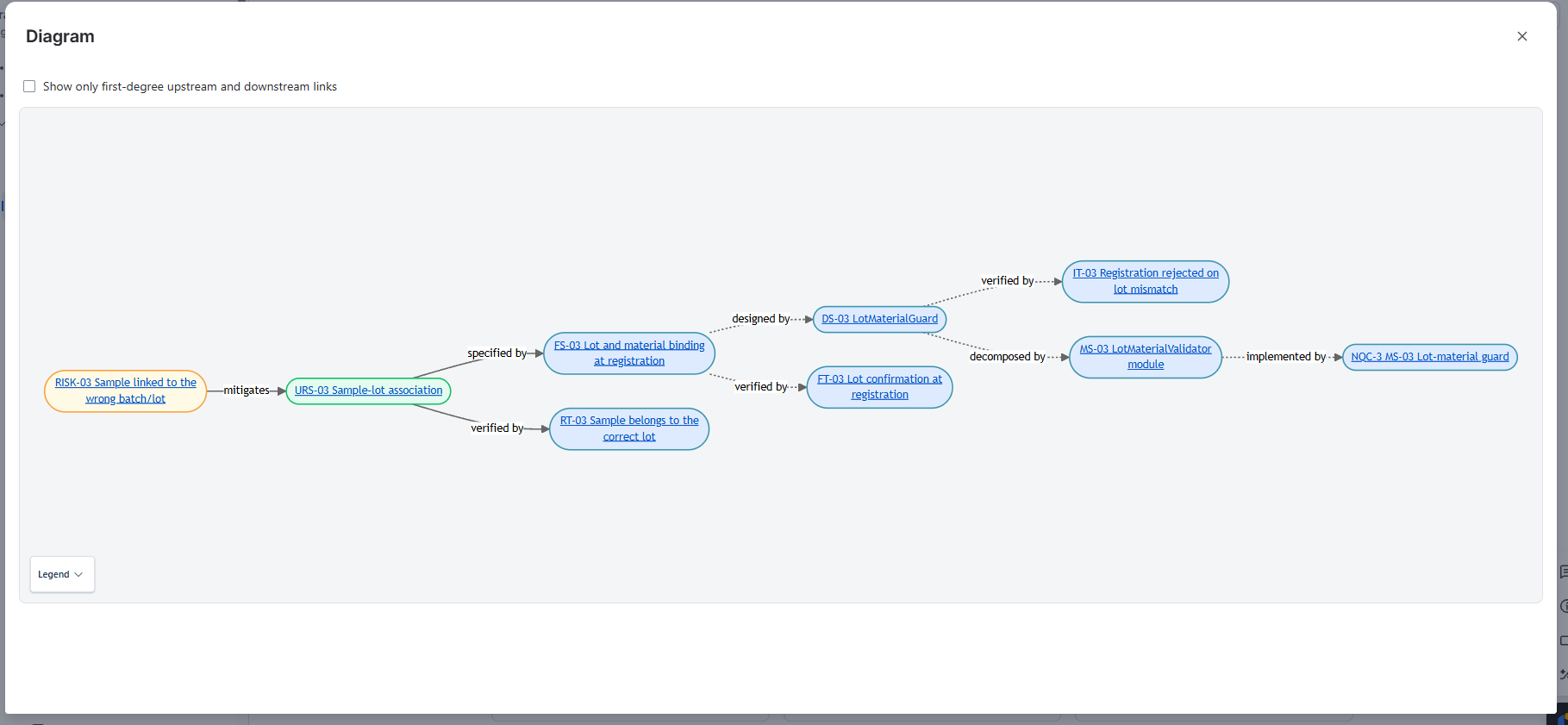
Task: Click the 'decomposed by' edge label
Action: [1008, 356]
